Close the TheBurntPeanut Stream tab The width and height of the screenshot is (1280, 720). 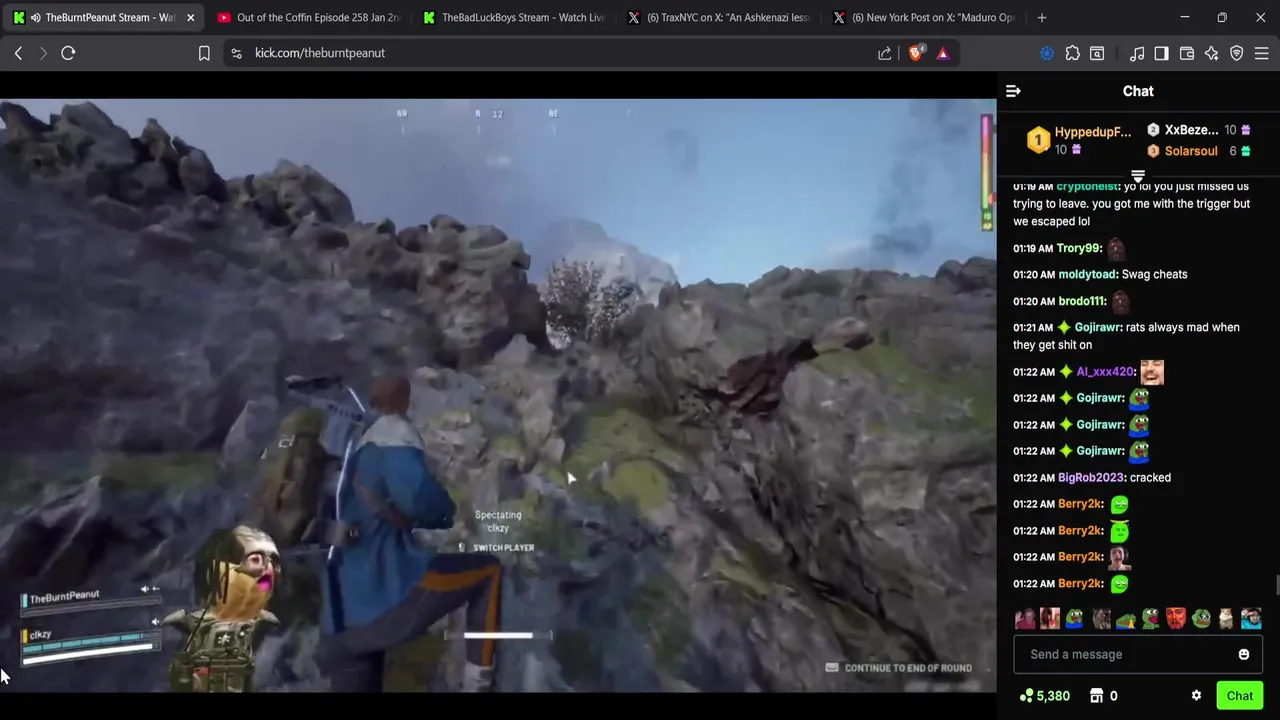coord(190,18)
